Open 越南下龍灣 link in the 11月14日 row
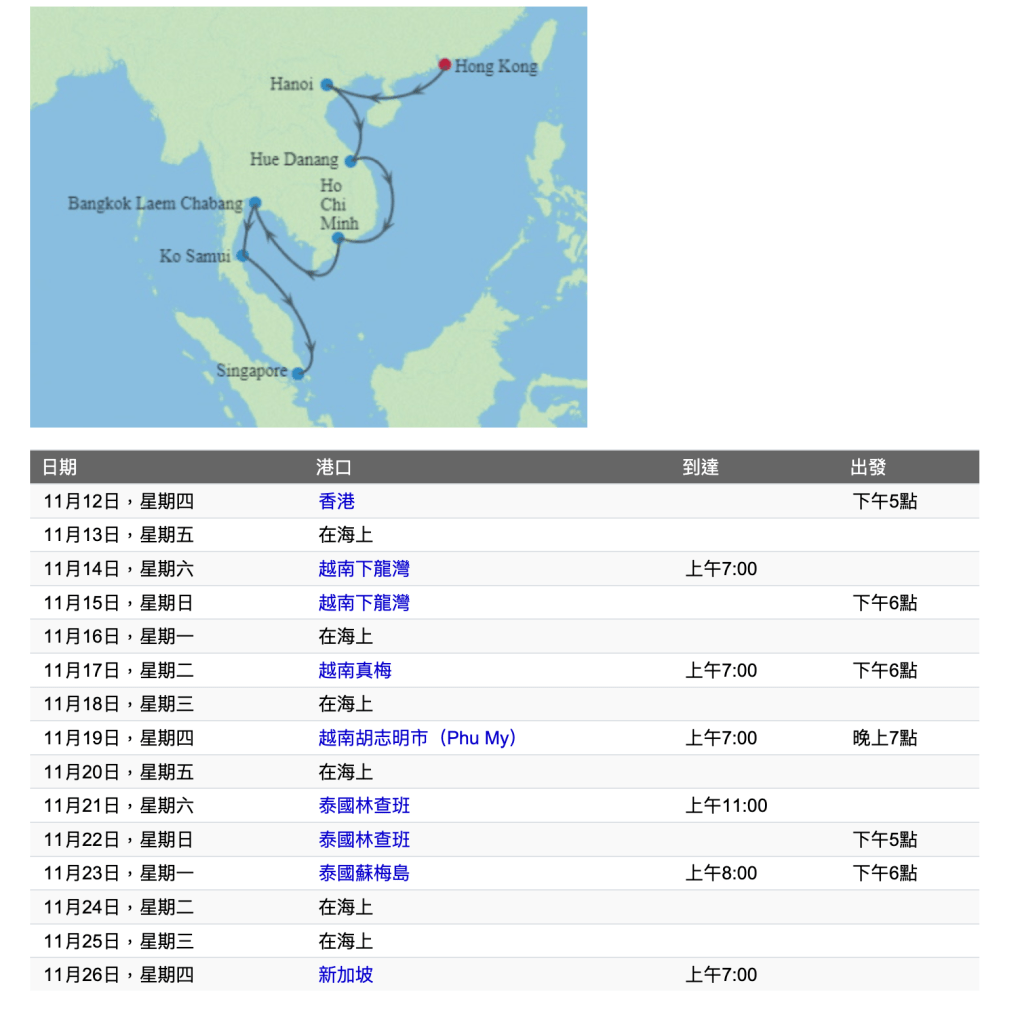The image size is (1020, 1023). tap(363, 569)
